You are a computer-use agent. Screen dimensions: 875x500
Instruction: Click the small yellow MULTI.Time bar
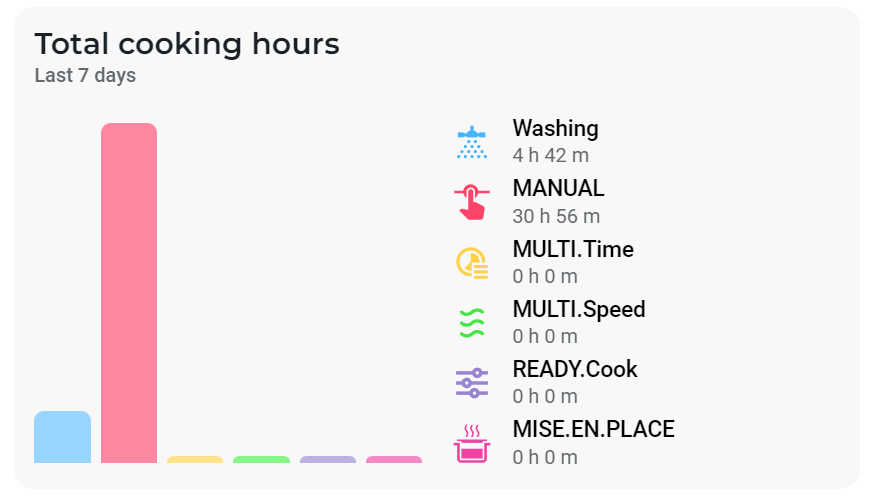[195, 460]
